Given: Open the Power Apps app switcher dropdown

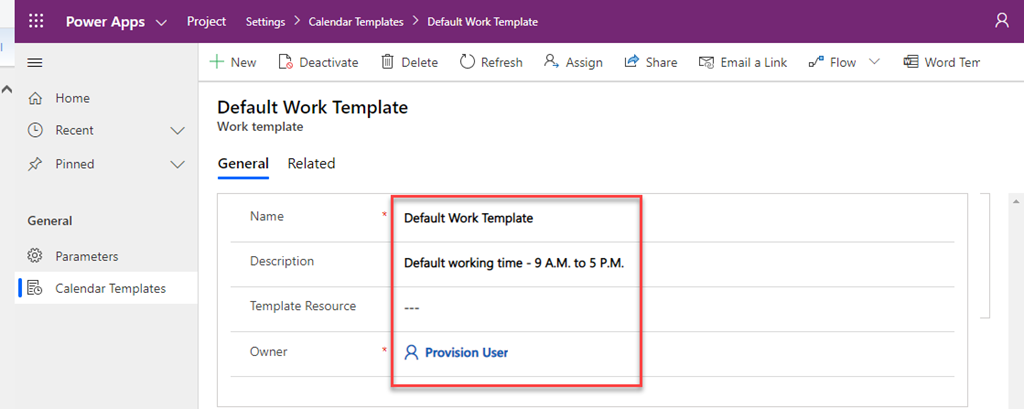Looking at the screenshot, I should 161,22.
